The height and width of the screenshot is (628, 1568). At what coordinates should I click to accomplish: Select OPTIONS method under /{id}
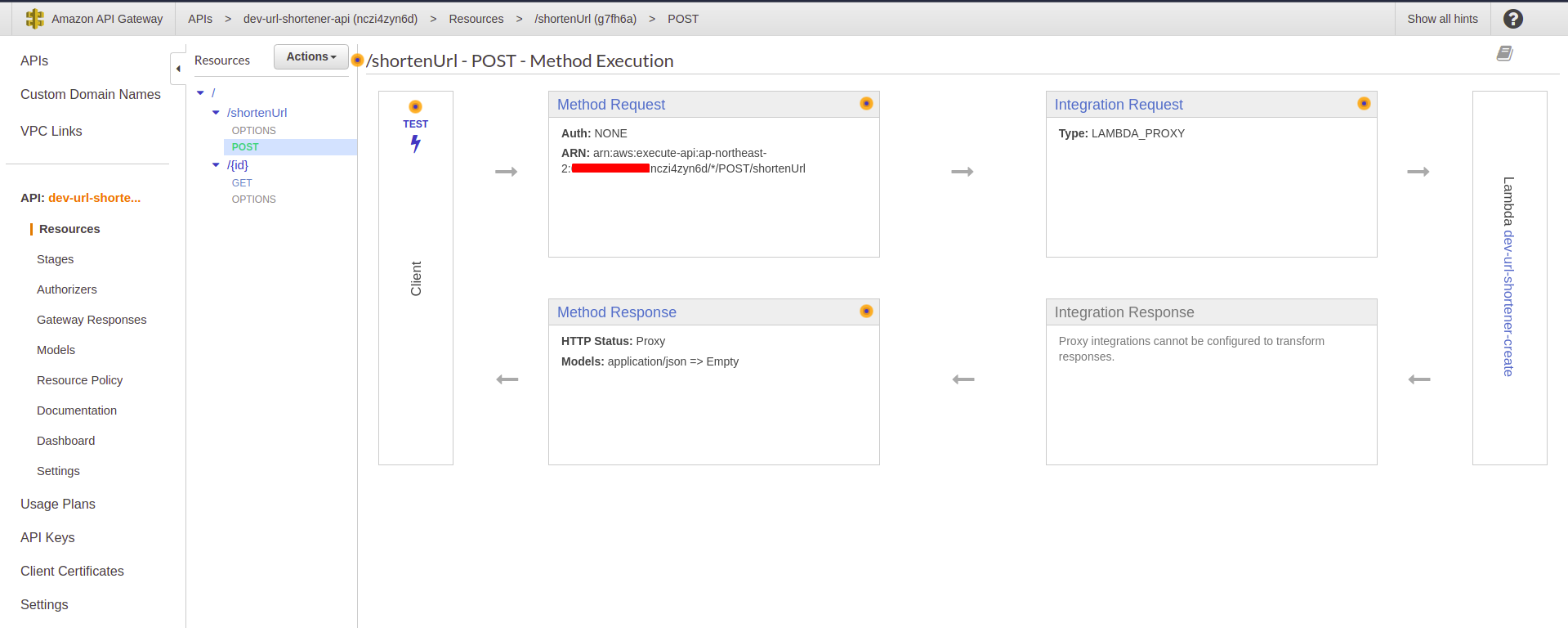pyautogui.click(x=253, y=200)
